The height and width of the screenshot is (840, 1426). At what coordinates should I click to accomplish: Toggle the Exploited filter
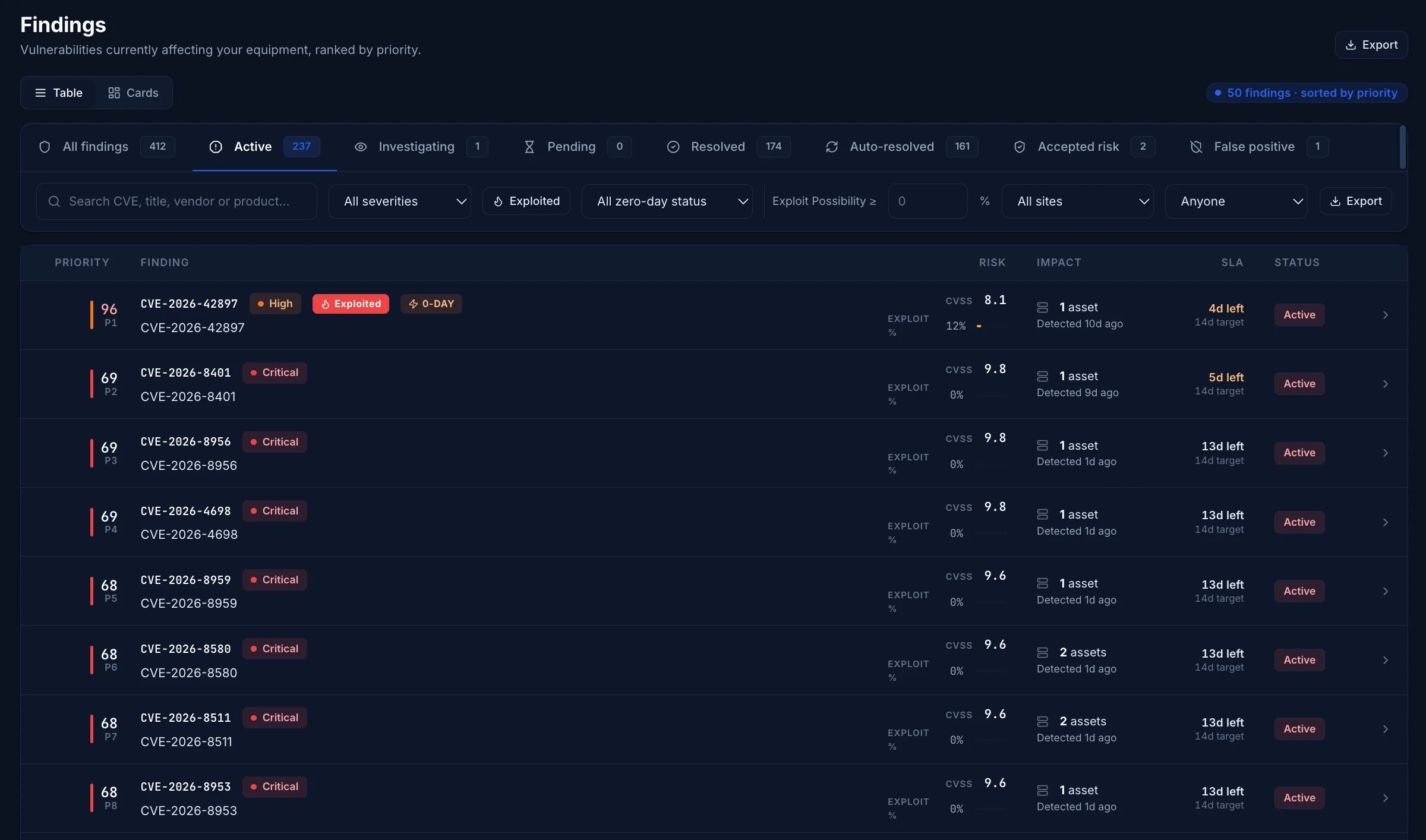(x=526, y=201)
